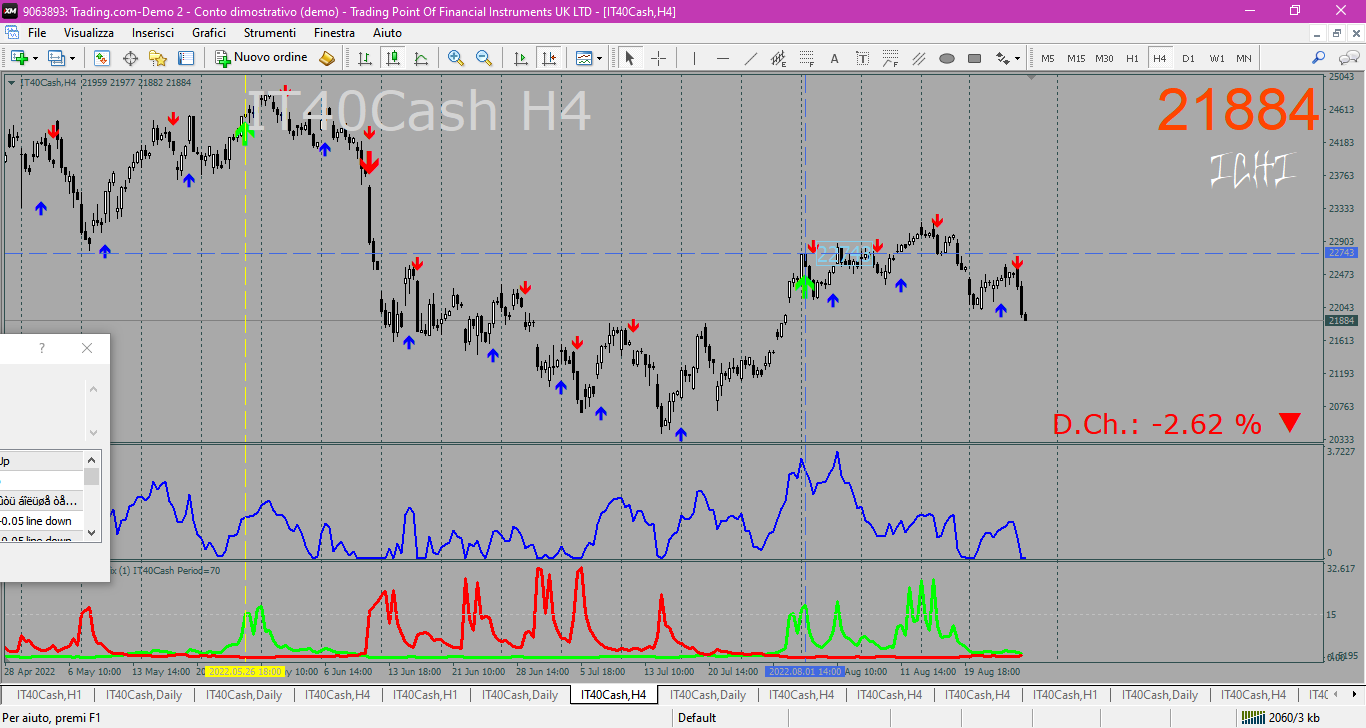Set timeframe to D1

[1188, 58]
